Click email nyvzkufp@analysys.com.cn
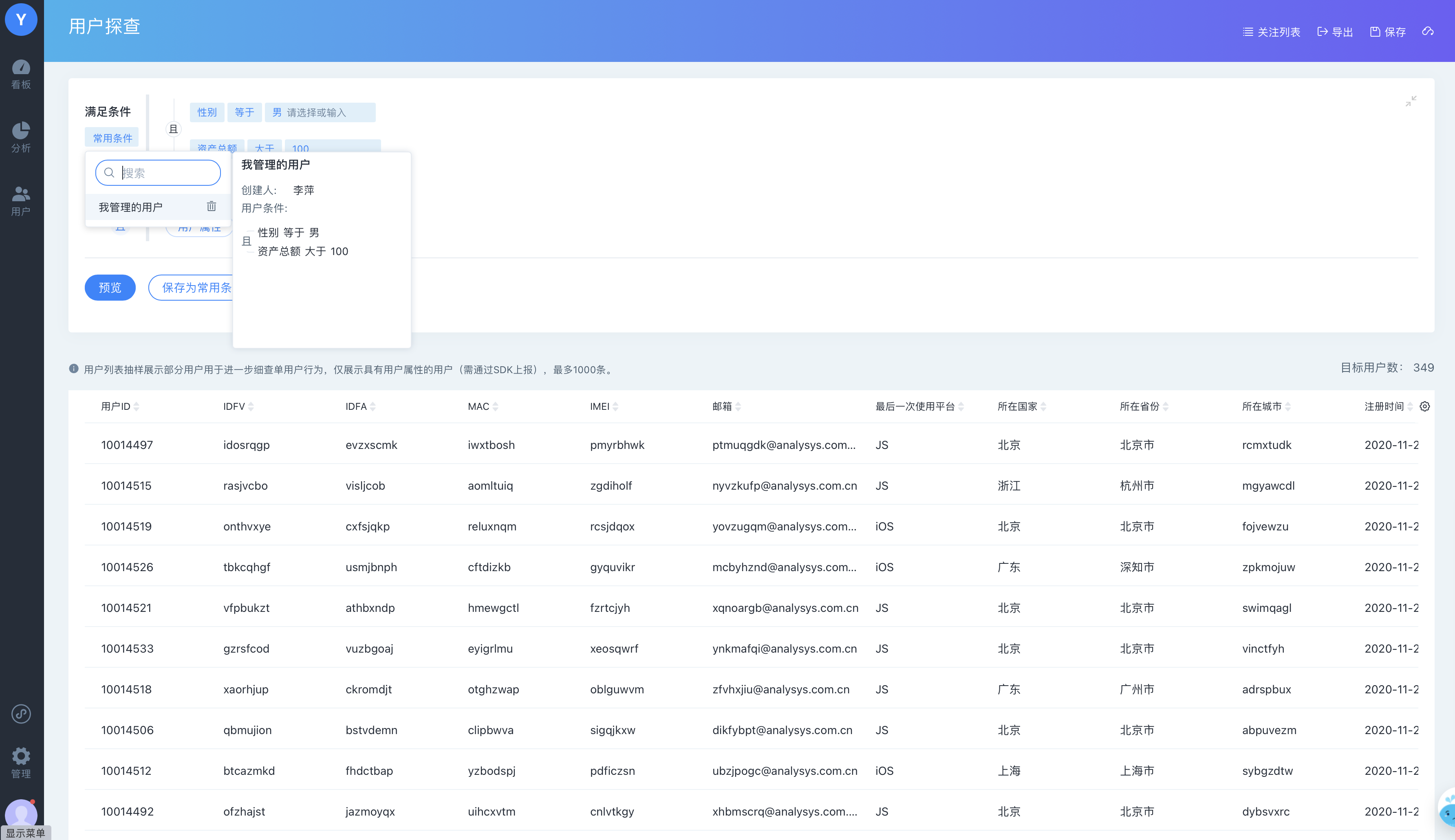The width and height of the screenshot is (1455, 840). pyautogui.click(x=784, y=486)
